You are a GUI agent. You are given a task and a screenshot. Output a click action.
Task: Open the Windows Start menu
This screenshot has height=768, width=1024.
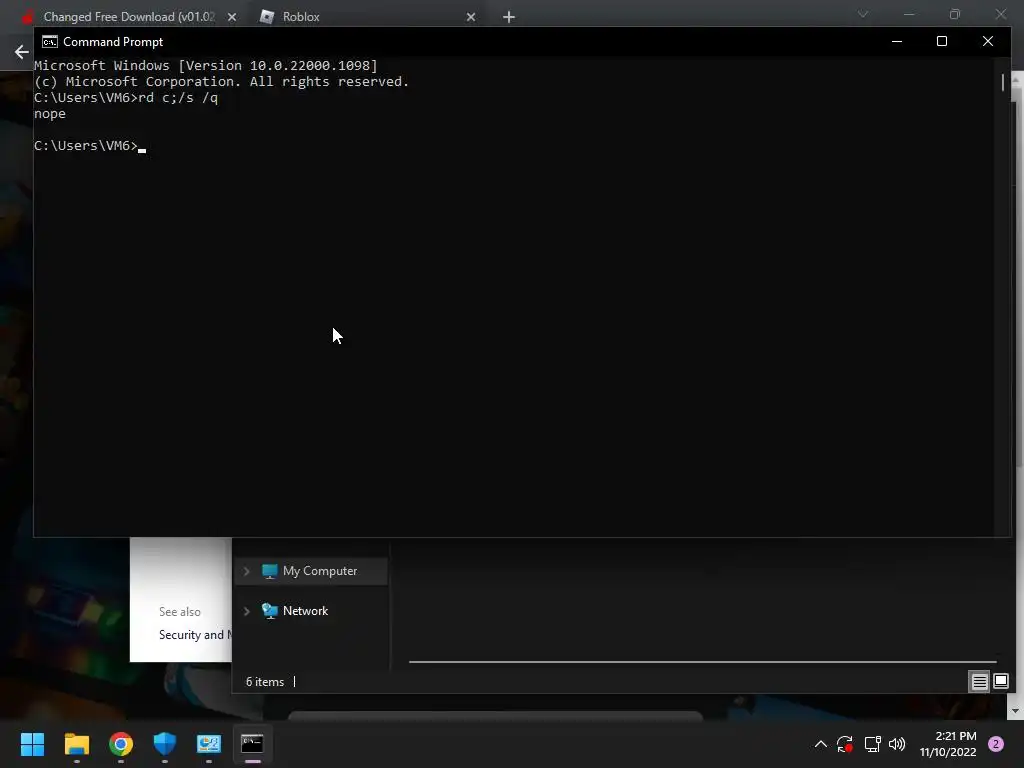coord(32,744)
